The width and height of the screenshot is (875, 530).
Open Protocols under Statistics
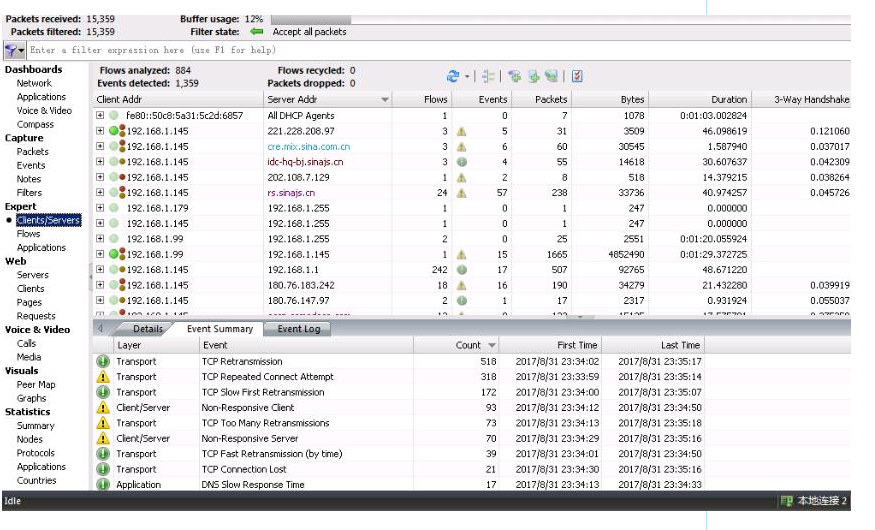36,453
